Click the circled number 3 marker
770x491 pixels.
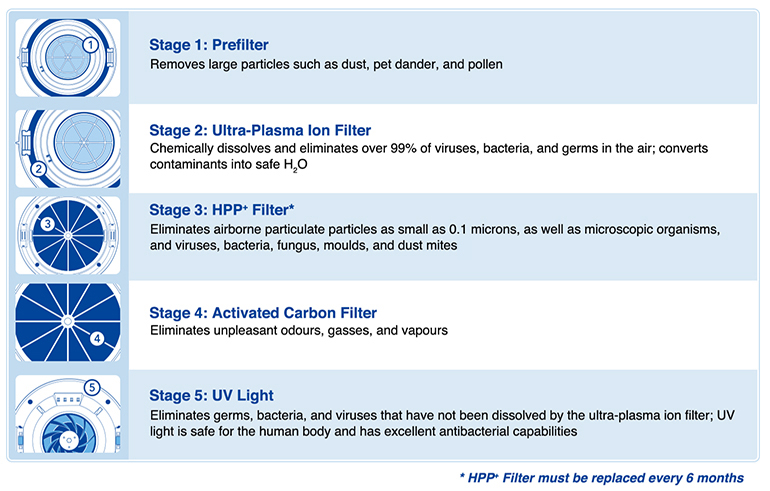coord(45,222)
